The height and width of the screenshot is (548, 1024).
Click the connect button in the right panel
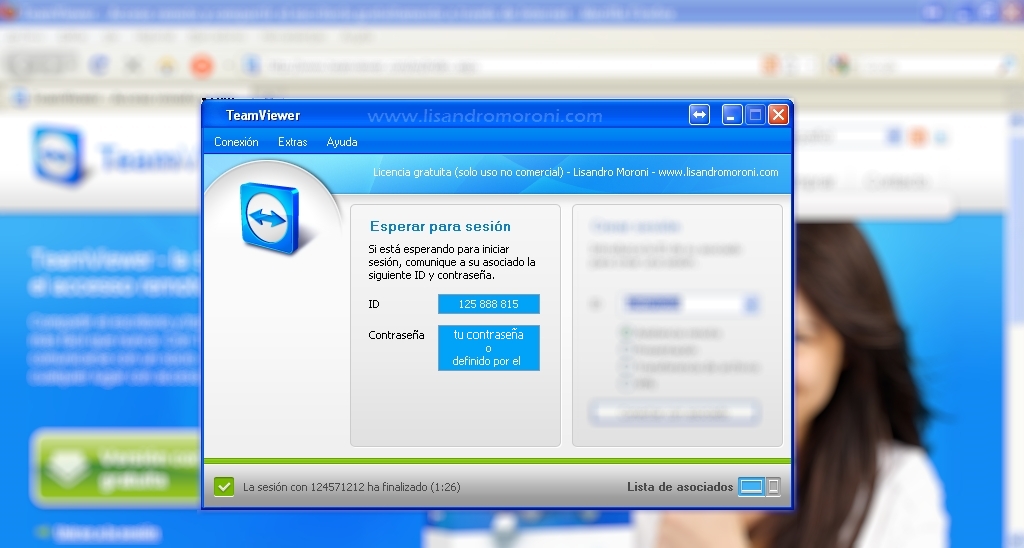[675, 413]
